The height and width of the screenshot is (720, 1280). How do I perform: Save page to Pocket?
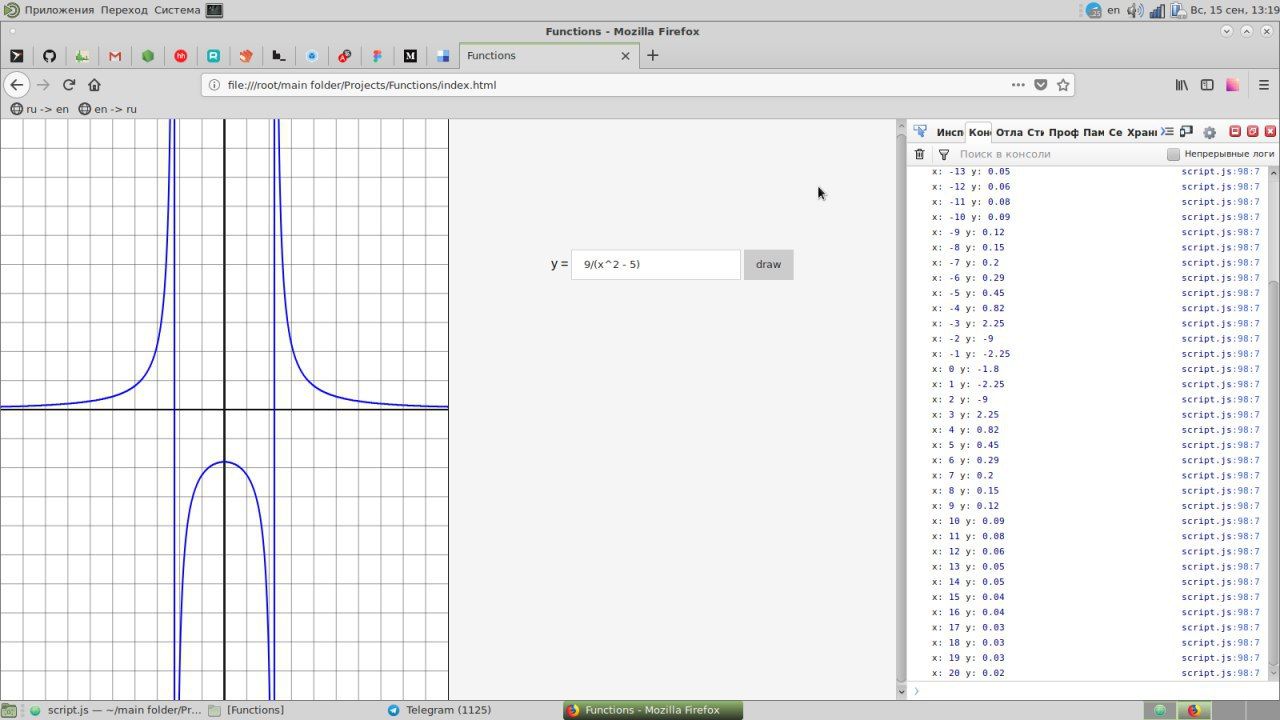click(1041, 85)
